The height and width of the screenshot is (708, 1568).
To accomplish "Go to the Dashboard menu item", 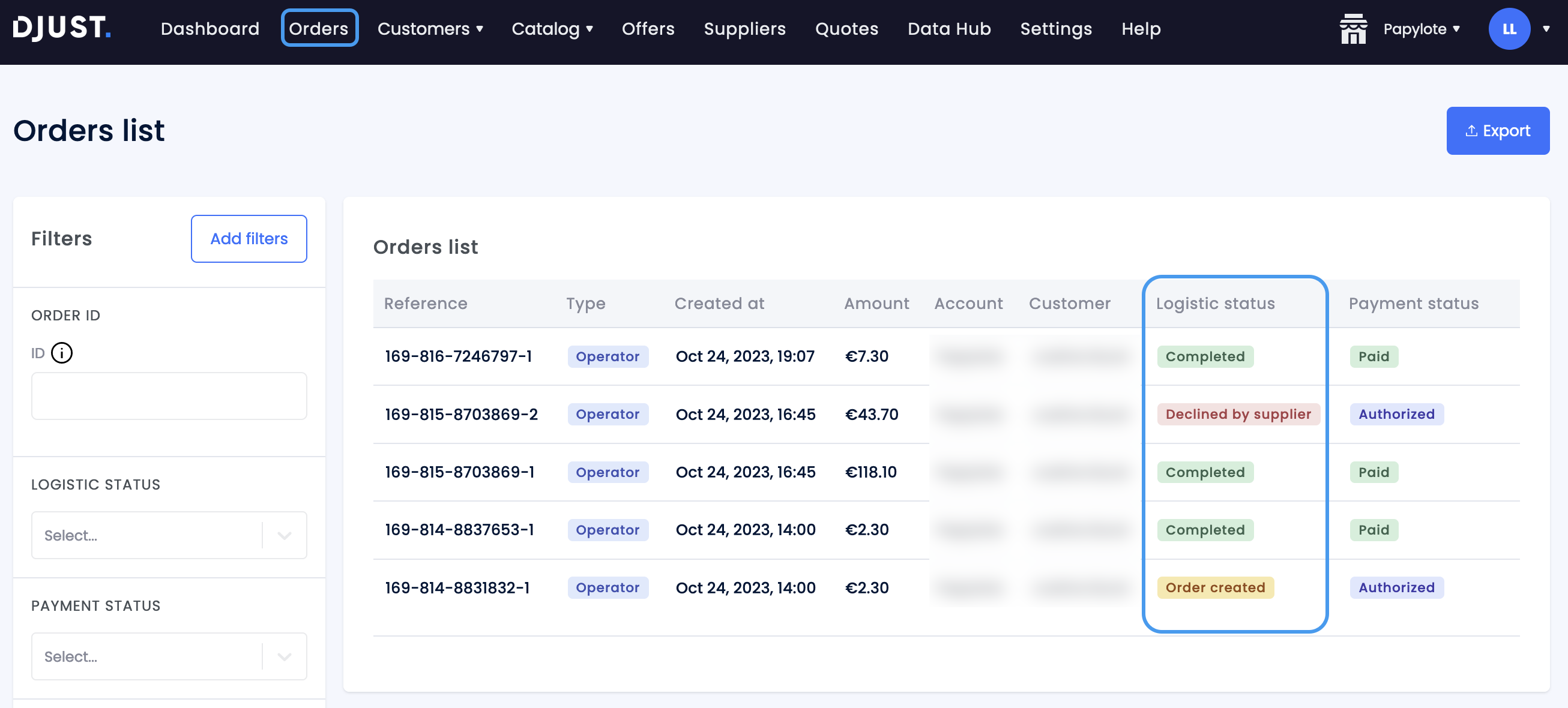I will point(210,29).
